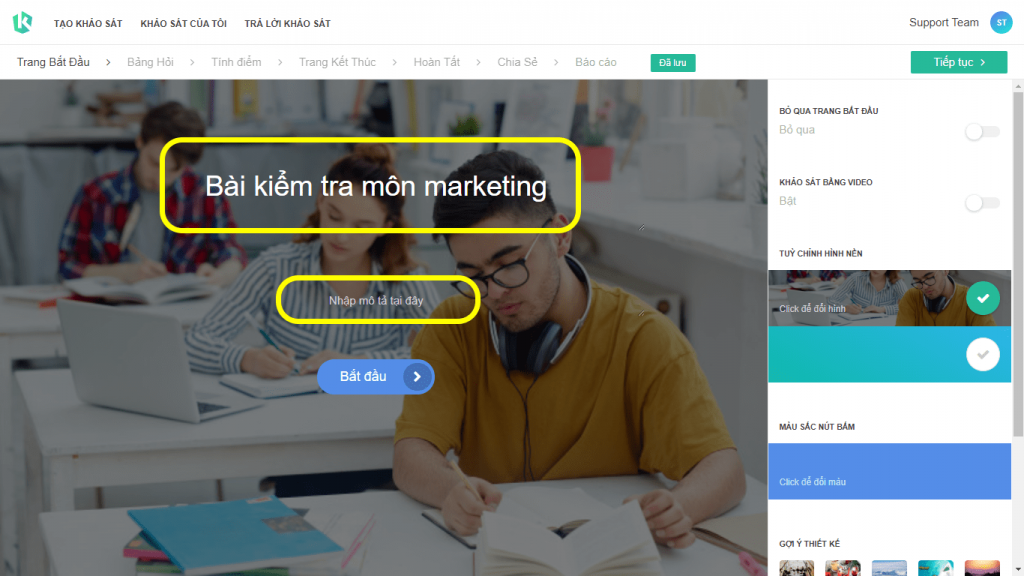
Task: Toggle the Bỏ qua start page switch
Action: [x=982, y=131]
